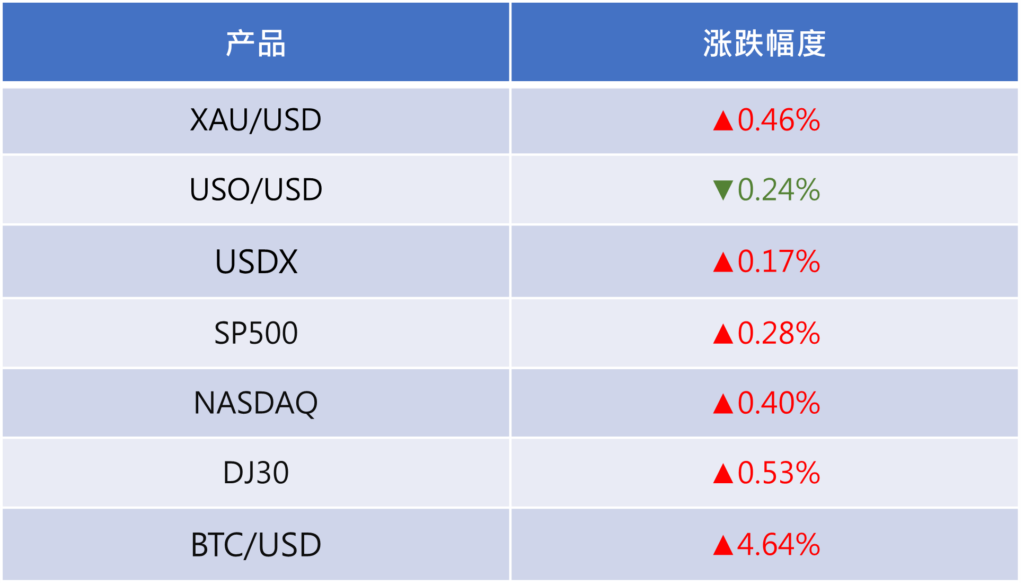Viewport: 1024px width, 584px height.
Task: Click the red up triangle beside 4.64%
Action: 723,545
